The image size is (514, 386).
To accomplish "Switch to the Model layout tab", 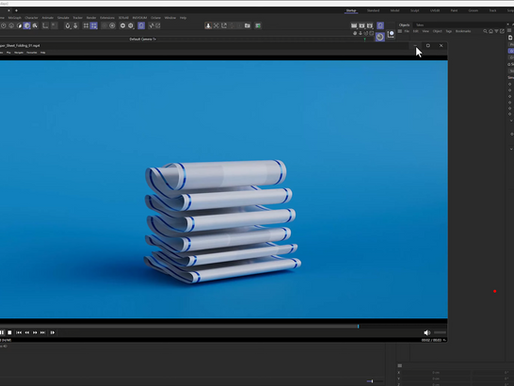I will [395, 11].
